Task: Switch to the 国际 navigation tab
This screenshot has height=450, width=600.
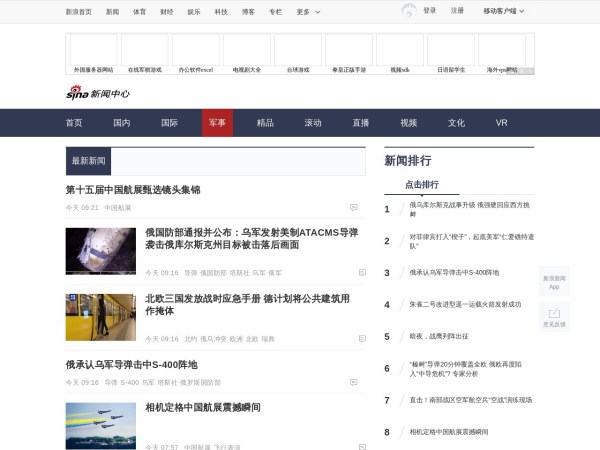Action: (x=169, y=123)
